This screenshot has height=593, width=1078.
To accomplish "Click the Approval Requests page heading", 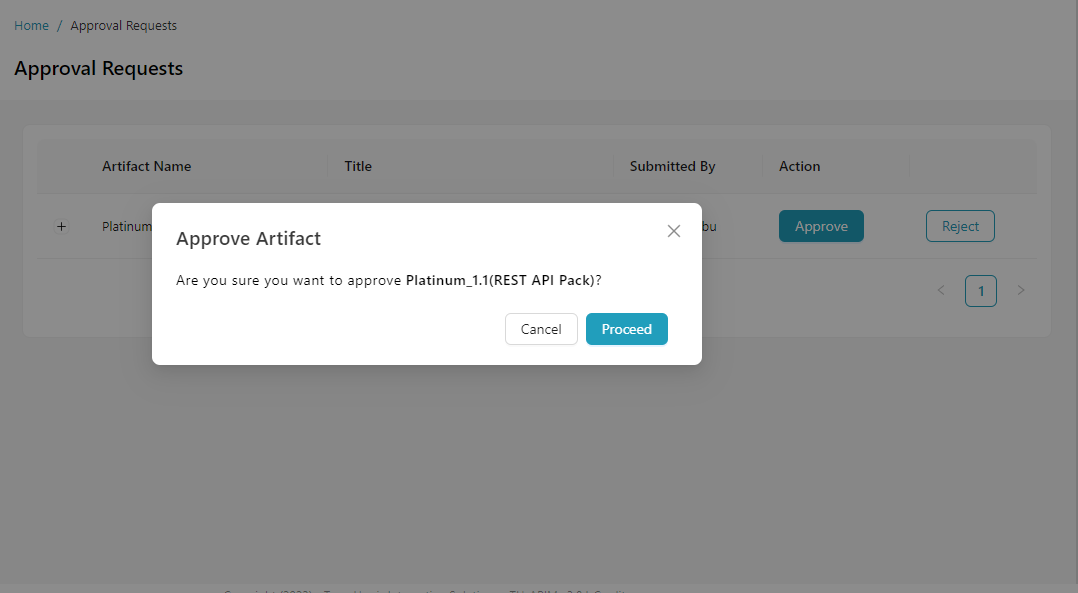I will (98, 68).
